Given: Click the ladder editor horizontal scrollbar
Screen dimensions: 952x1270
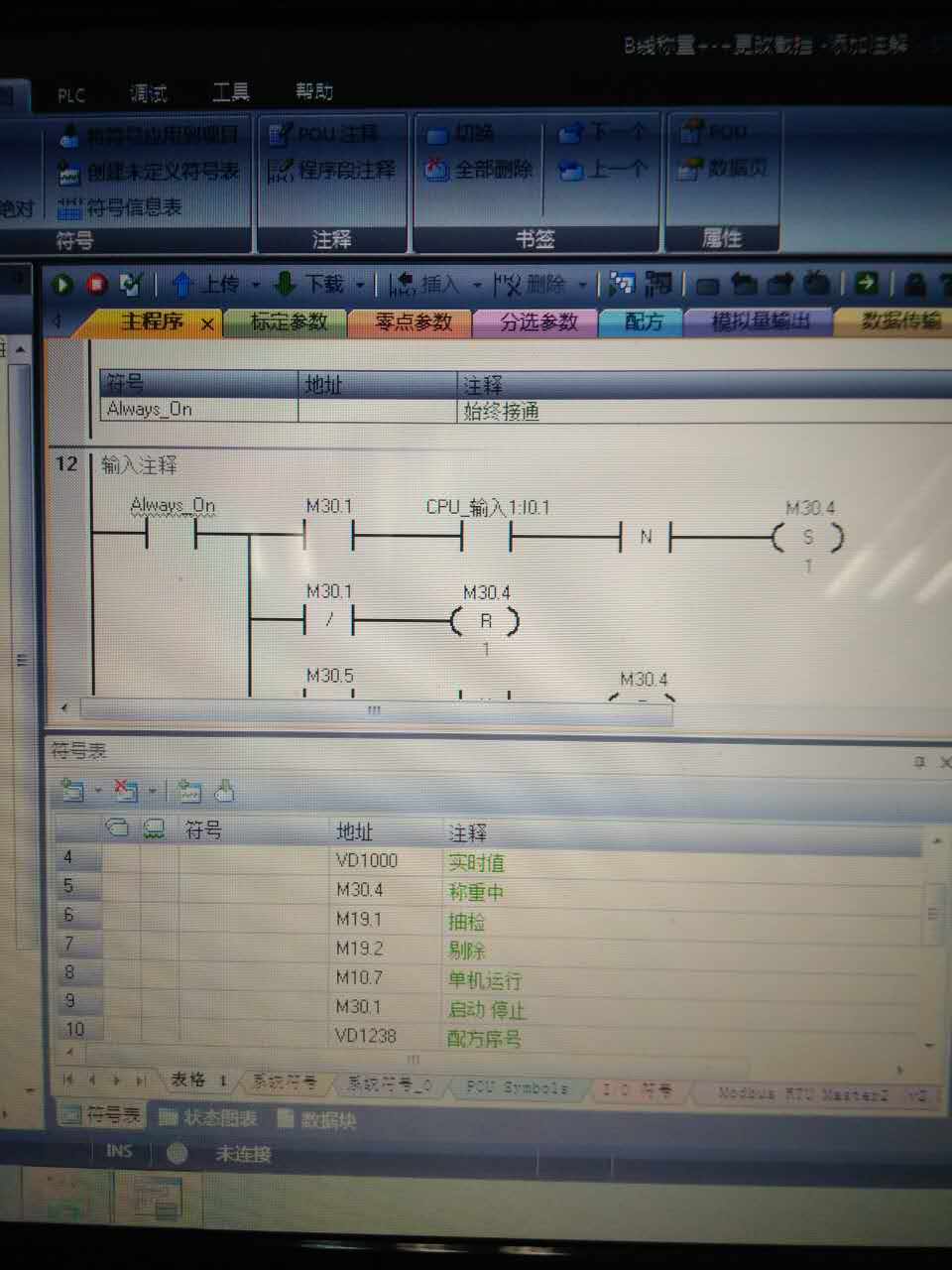Looking at the screenshot, I should 374,710.
